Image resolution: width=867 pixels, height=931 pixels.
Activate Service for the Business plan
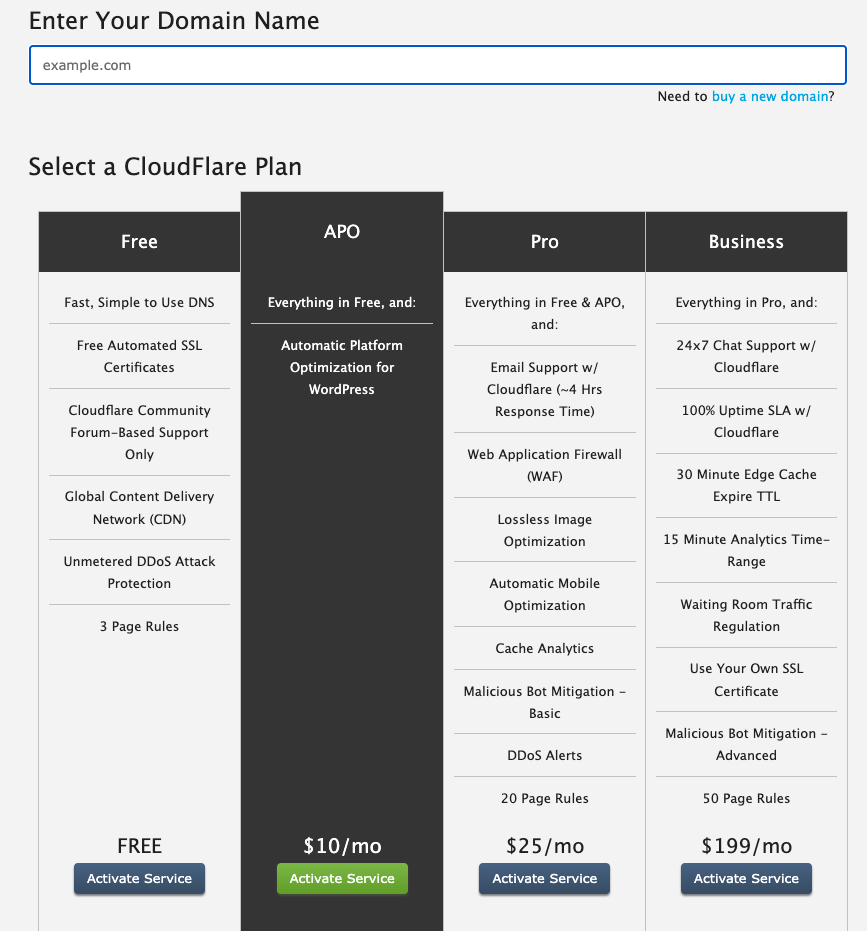pos(746,878)
